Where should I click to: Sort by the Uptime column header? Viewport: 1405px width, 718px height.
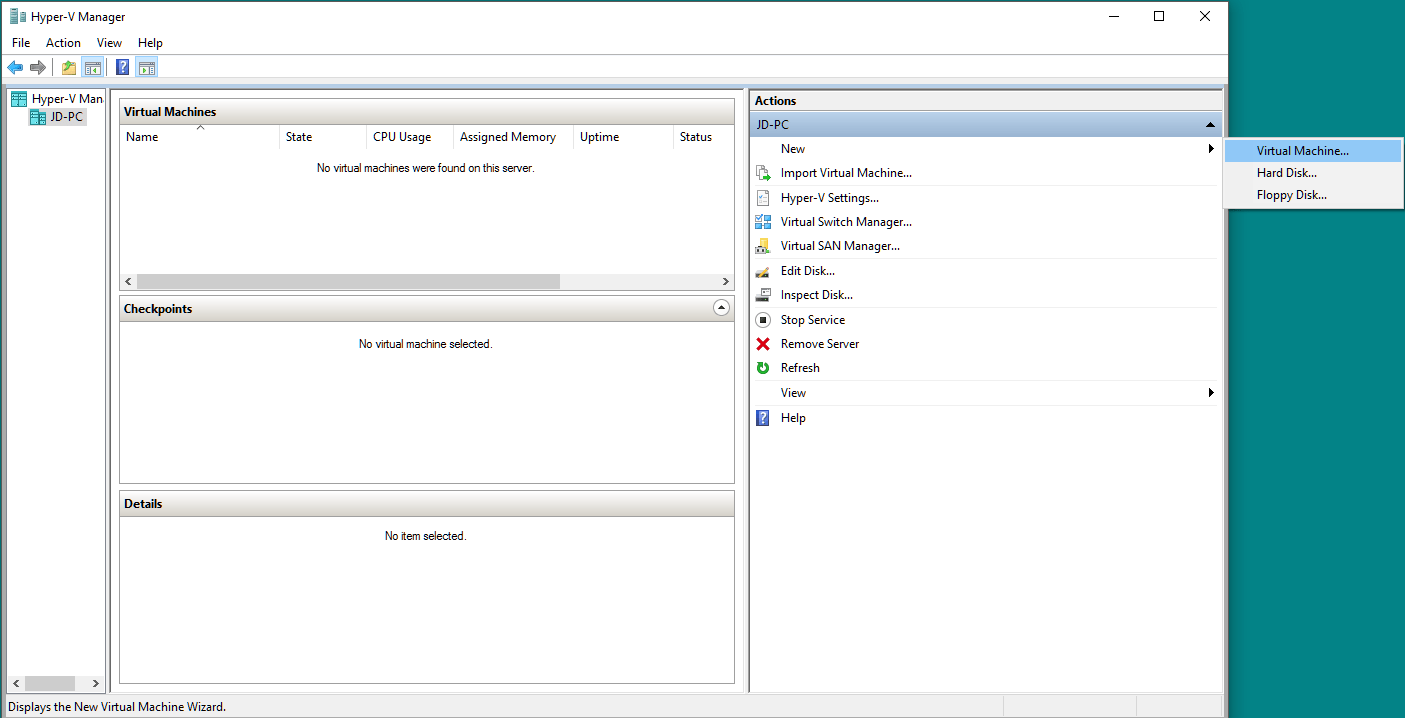pyautogui.click(x=624, y=137)
